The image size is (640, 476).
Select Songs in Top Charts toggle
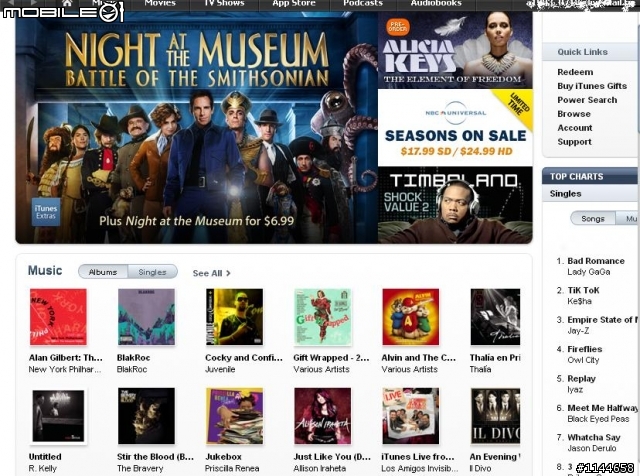593,219
